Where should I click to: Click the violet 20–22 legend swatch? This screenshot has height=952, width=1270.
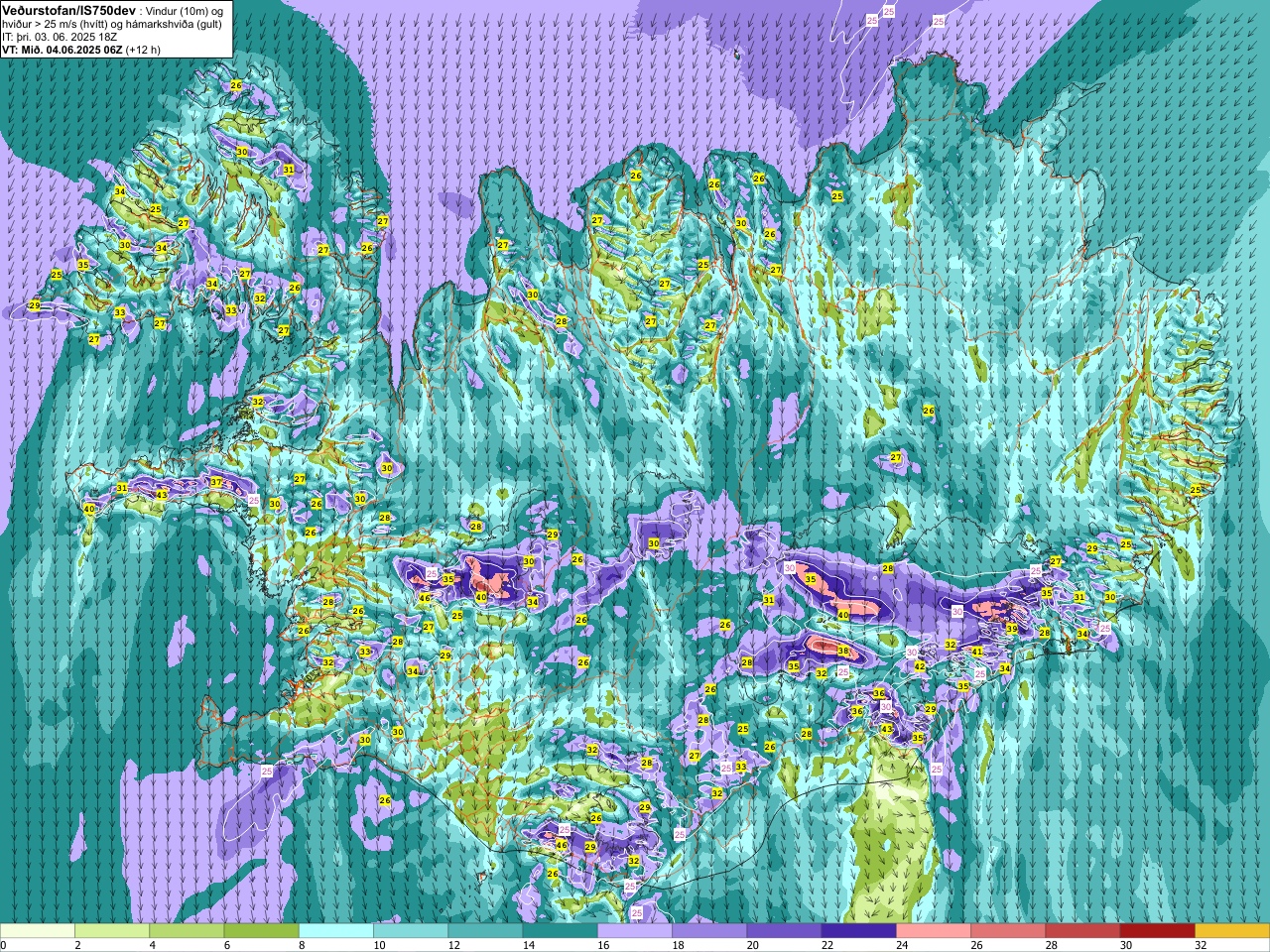click(x=784, y=931)
